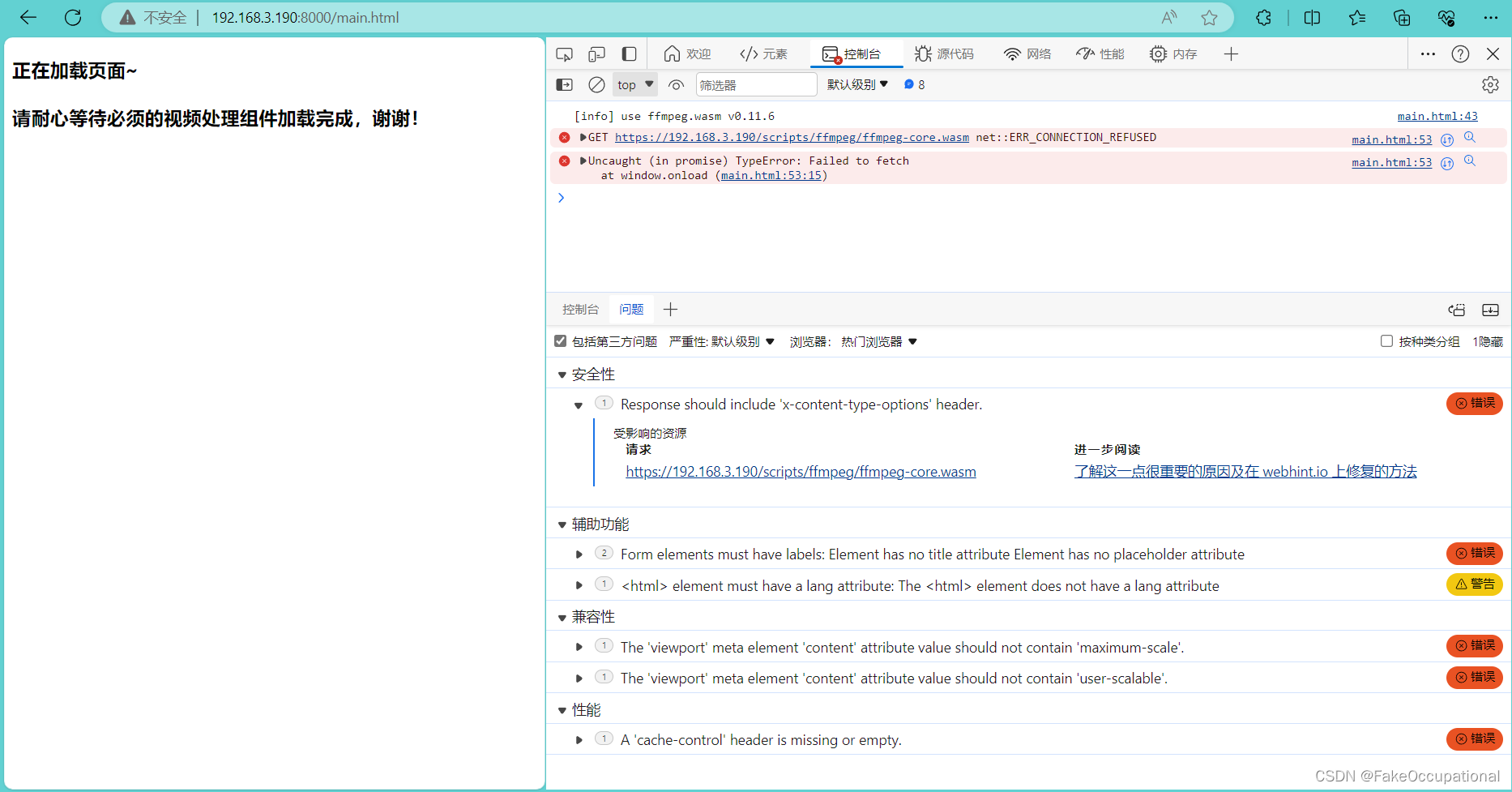This screenshot has width=1512, height=792.
Task: Open DevTools customize menu with three dots
Action: pyautogui.click(x=1428, y=54)
